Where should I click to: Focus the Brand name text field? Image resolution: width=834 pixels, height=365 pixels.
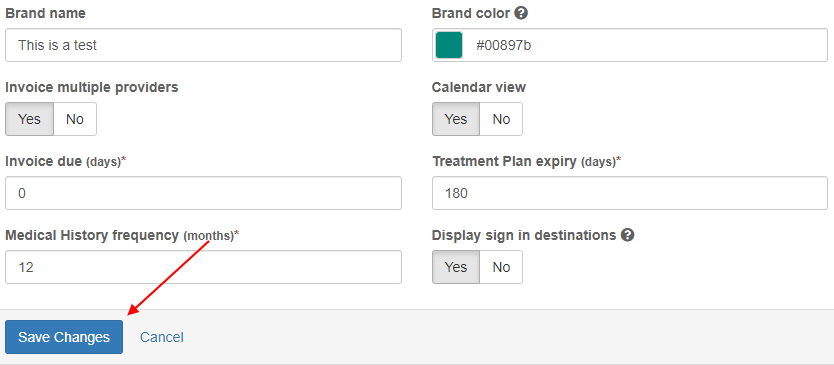(x=203, y=45)
